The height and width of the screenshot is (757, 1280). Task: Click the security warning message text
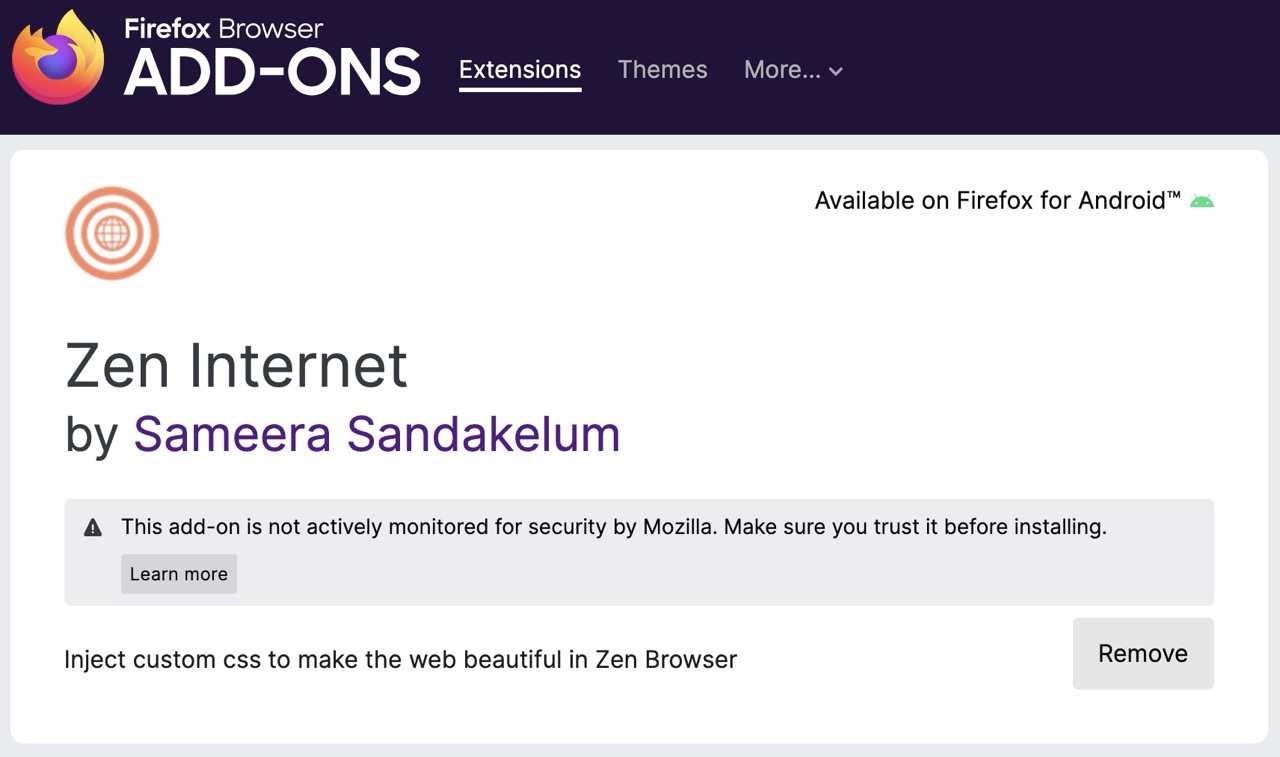pos(613,527)
